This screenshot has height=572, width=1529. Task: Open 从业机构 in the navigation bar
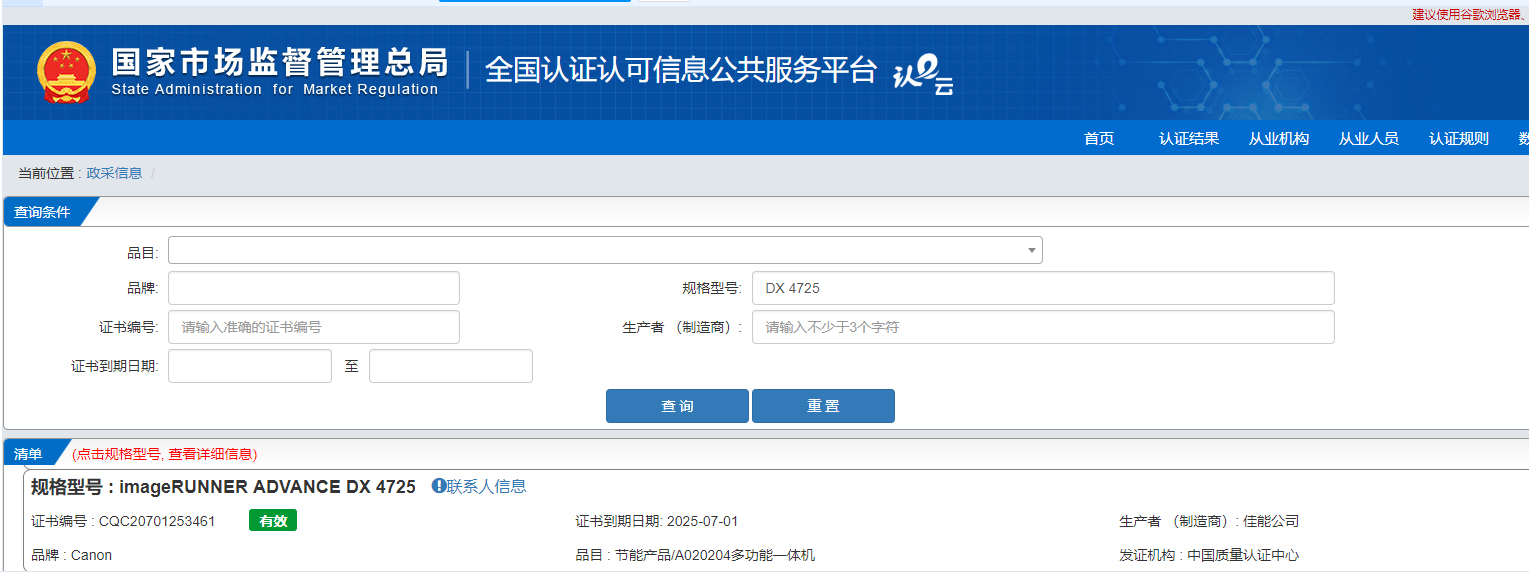click(x=1279, y=139)
